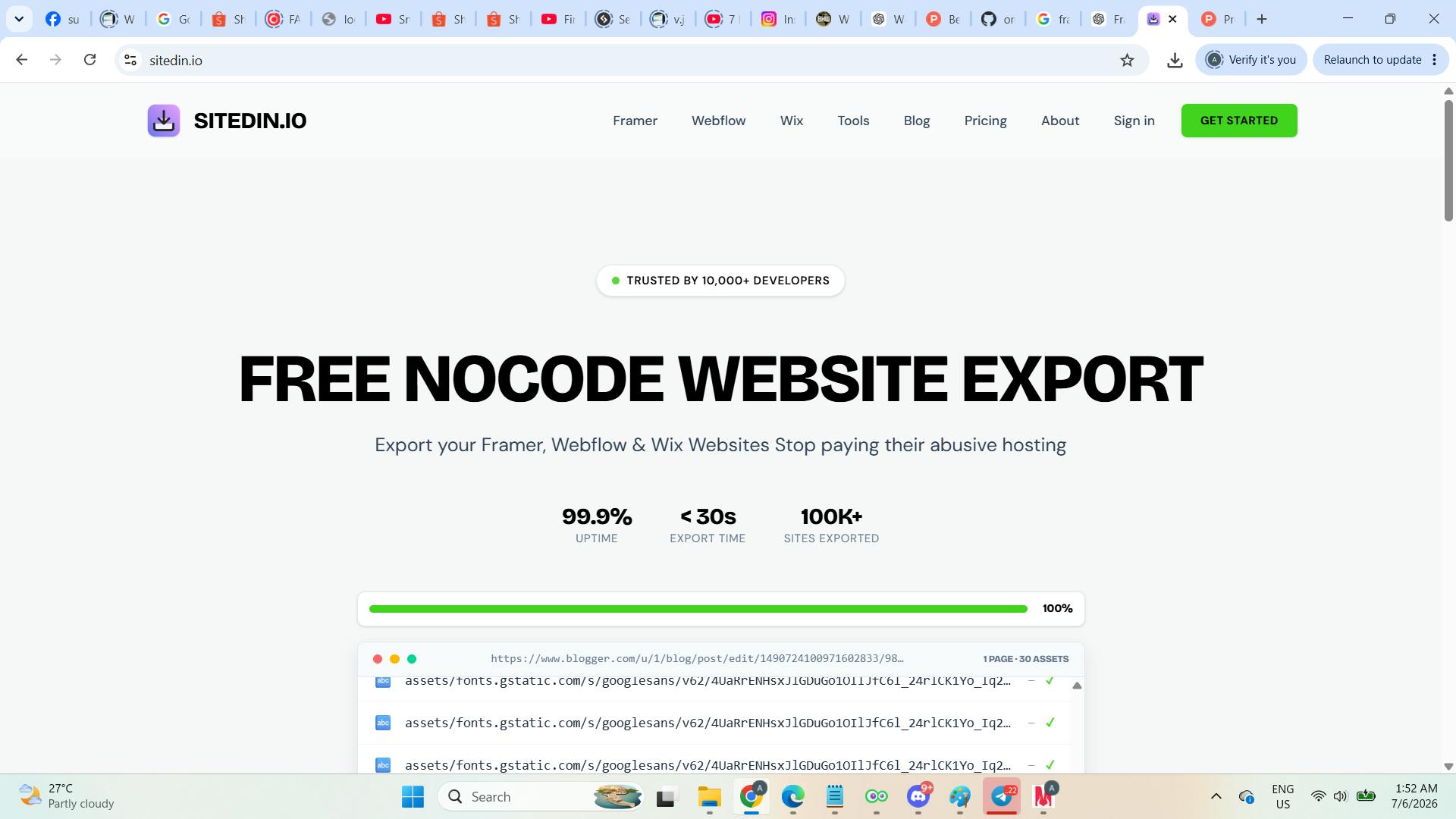Open the Pricing page
This screenshot has height=819, width=1456.
pyautogui.click(x=985, y=121)
